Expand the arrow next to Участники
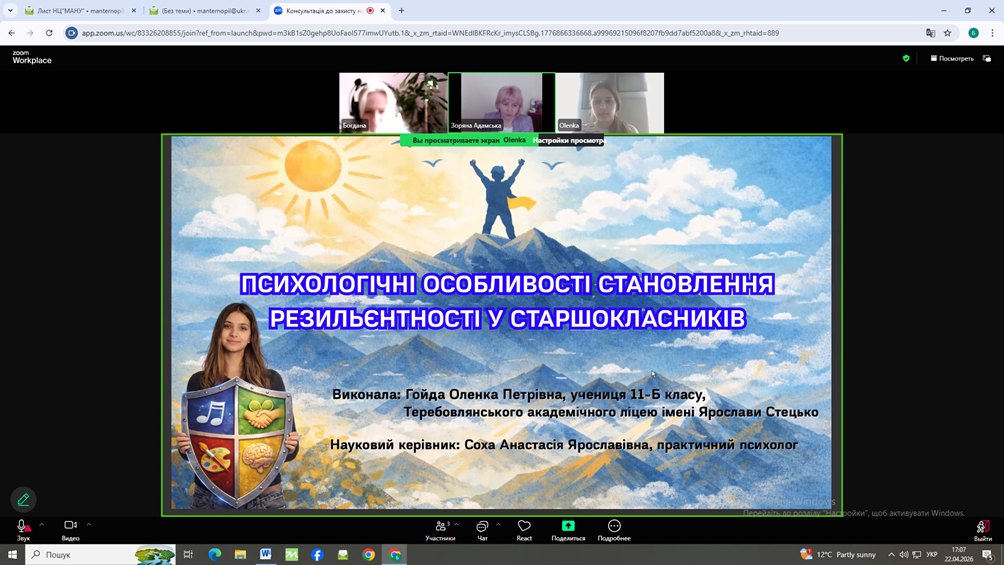Screen dimensions: 1004x565 (457, 525)
